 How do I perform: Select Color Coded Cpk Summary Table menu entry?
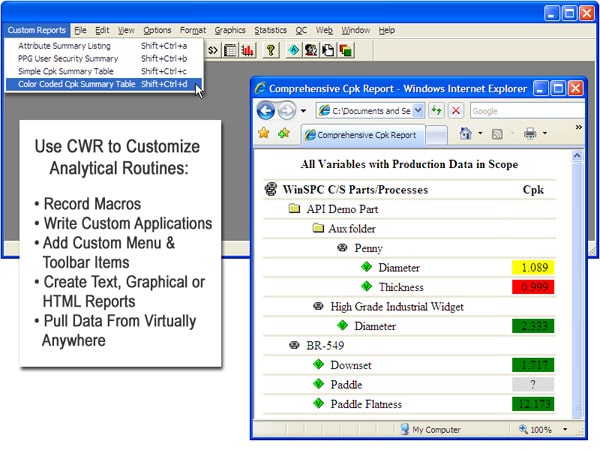[77, 84]
